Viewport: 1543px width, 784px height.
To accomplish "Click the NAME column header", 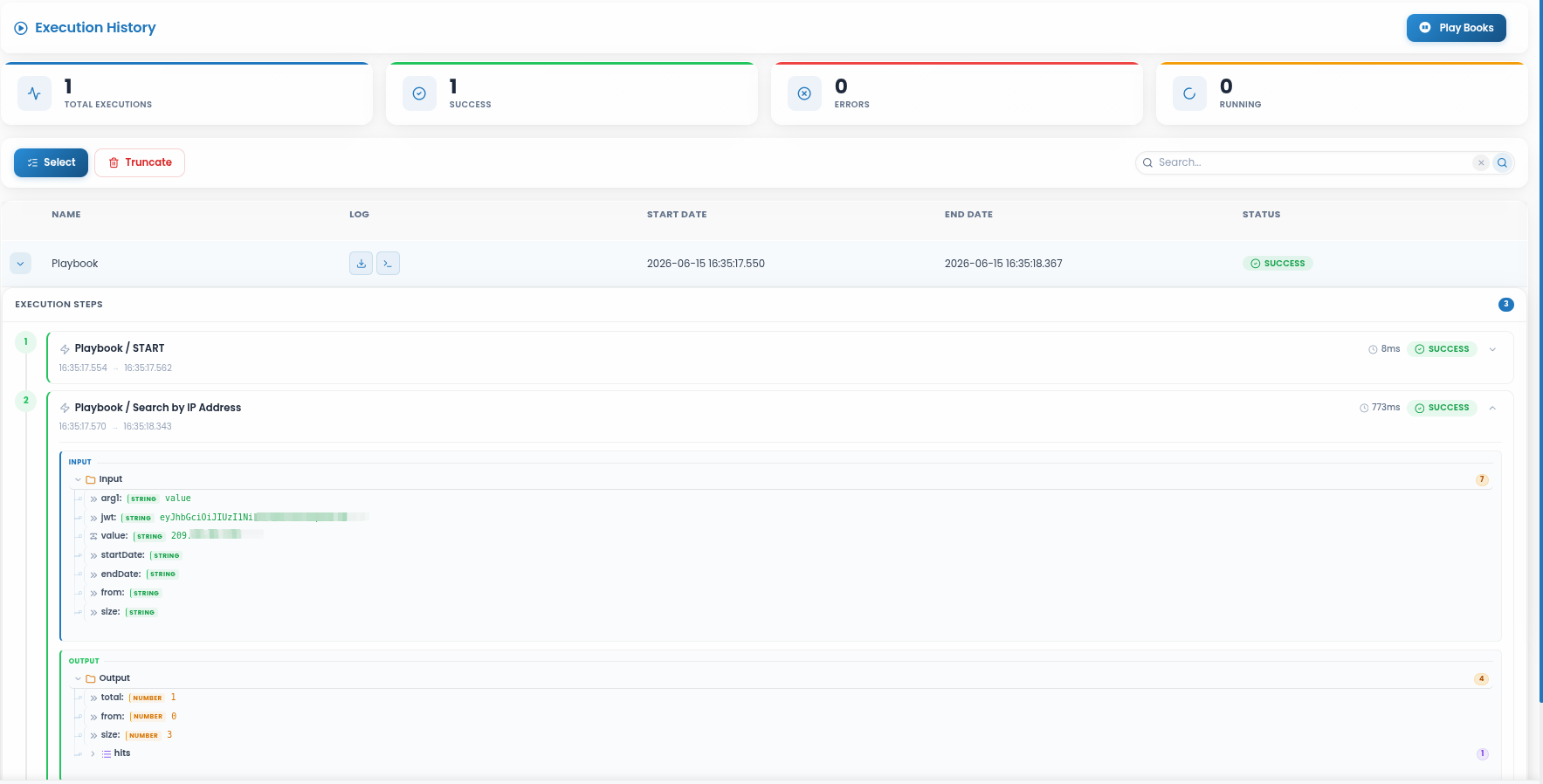I will point(66,214).
